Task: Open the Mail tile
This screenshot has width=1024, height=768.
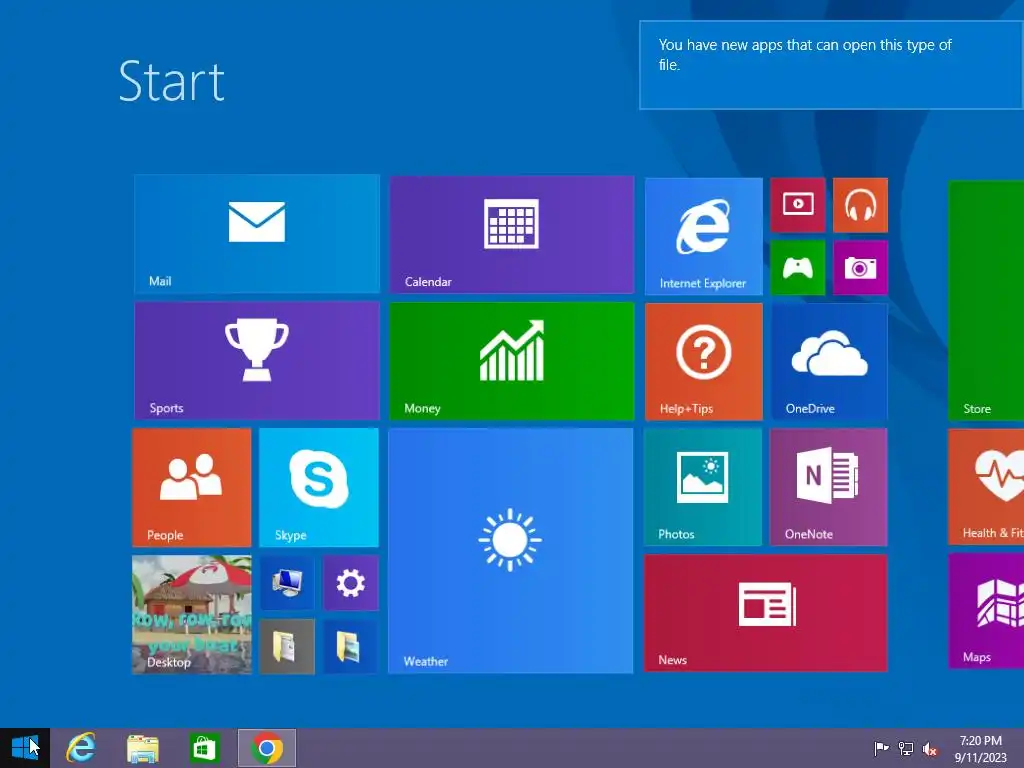Action: (257, 234)
